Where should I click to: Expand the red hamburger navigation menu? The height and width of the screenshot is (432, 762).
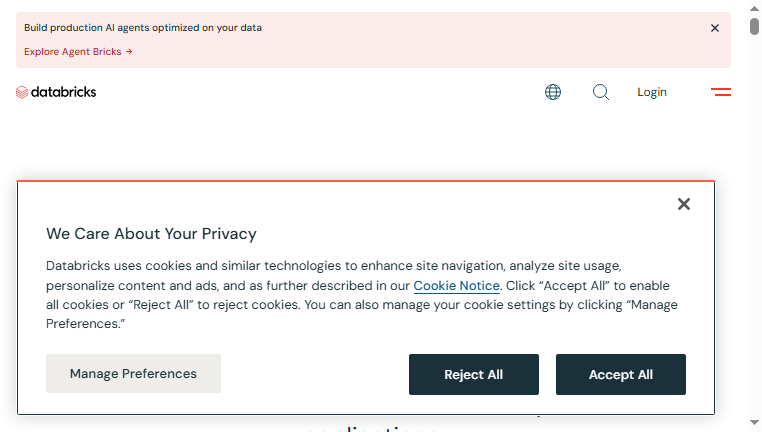(x=721, y=92)
